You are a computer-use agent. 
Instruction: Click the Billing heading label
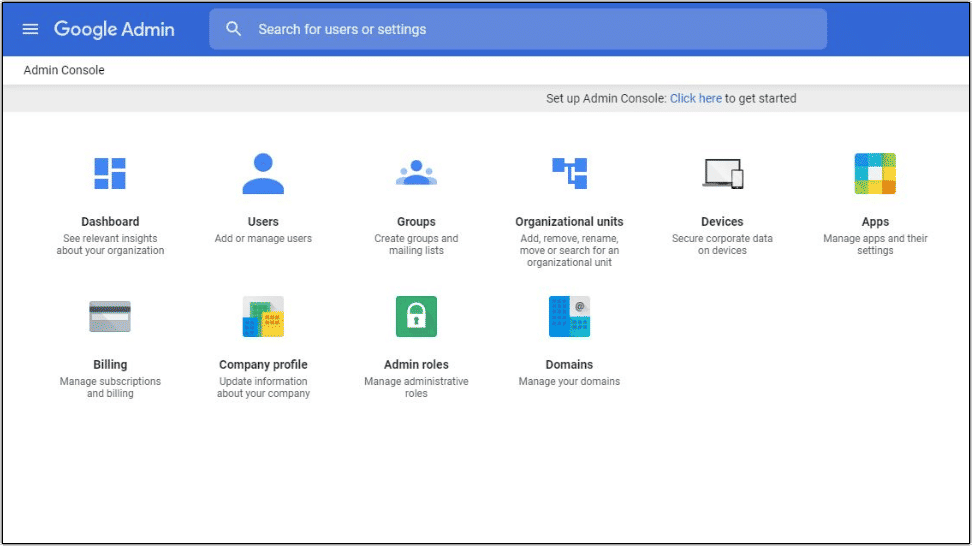110,364
